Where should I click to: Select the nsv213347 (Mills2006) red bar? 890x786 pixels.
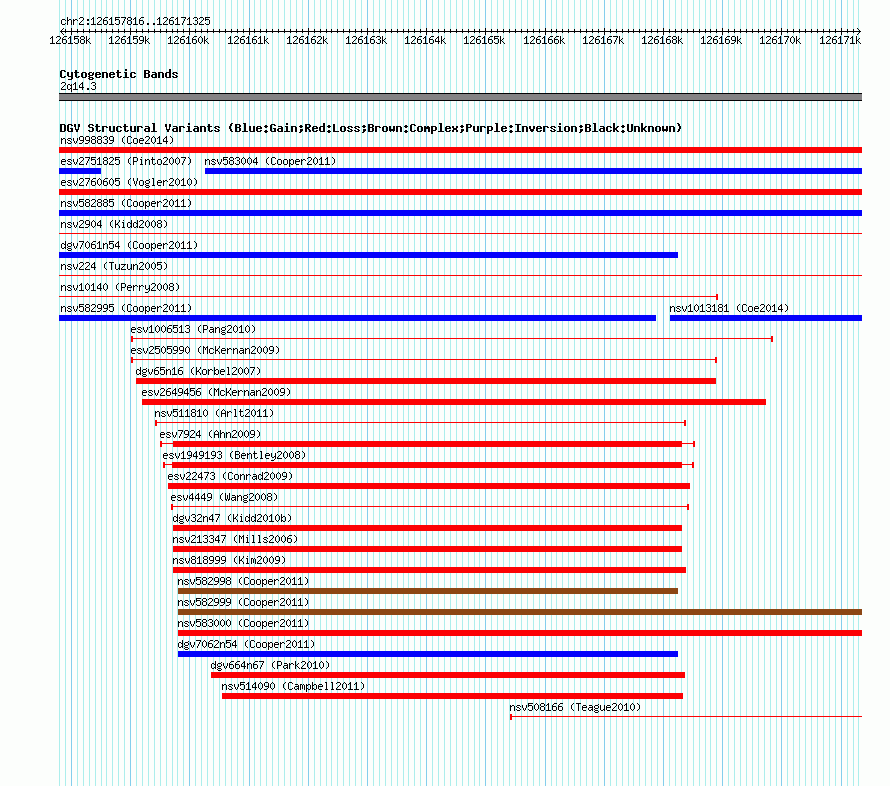point(427,549)
